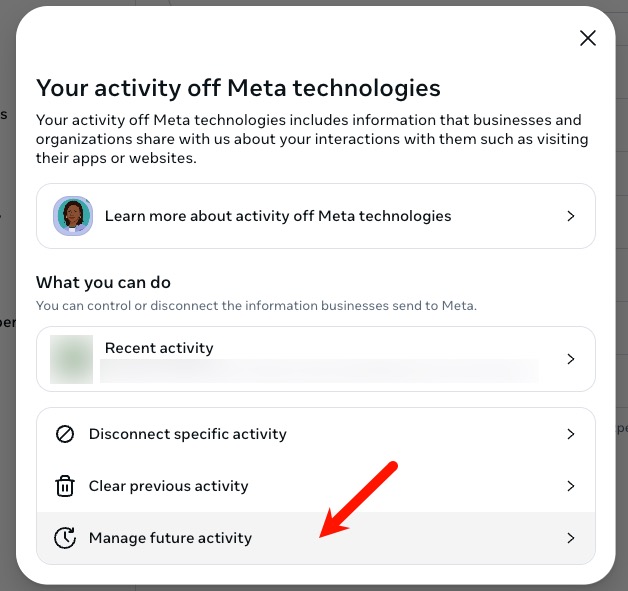Viewport: 628px width, 591px height.
Task: Expand the Learn more chevron arrow
Action: (571, 216)
